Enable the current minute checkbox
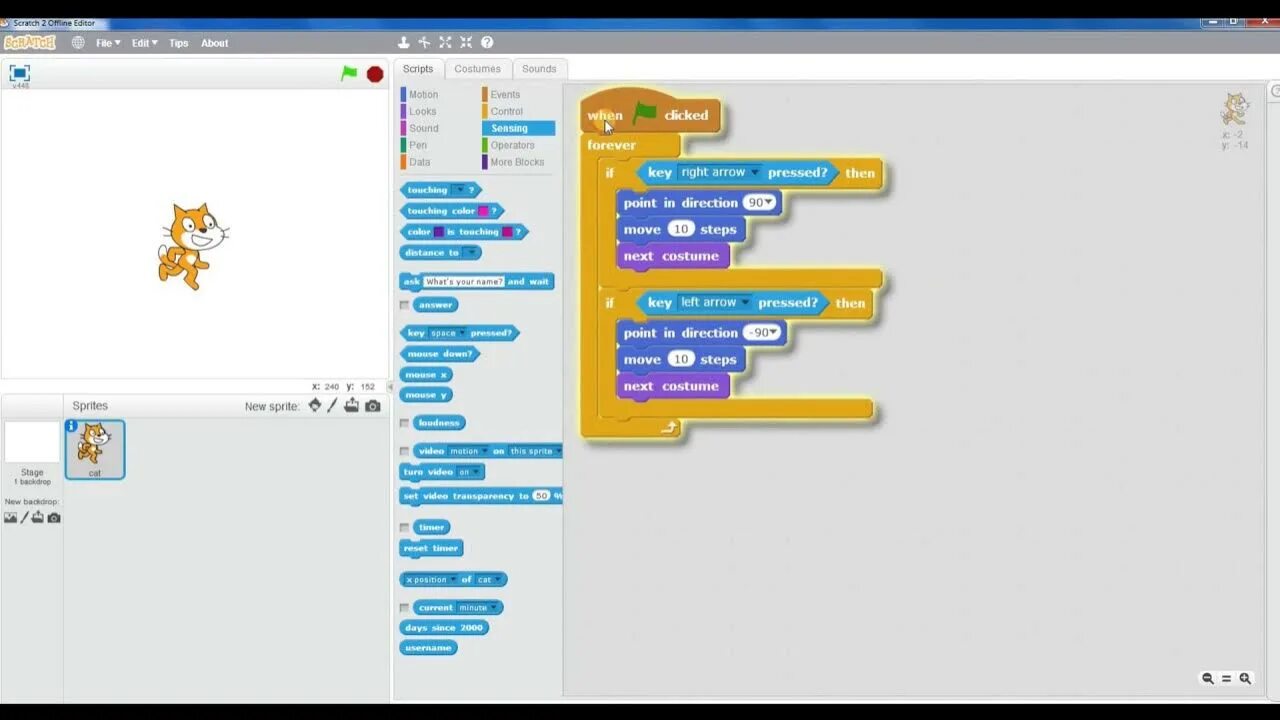This screenshot has width=1280, height=720. (404, 607)
